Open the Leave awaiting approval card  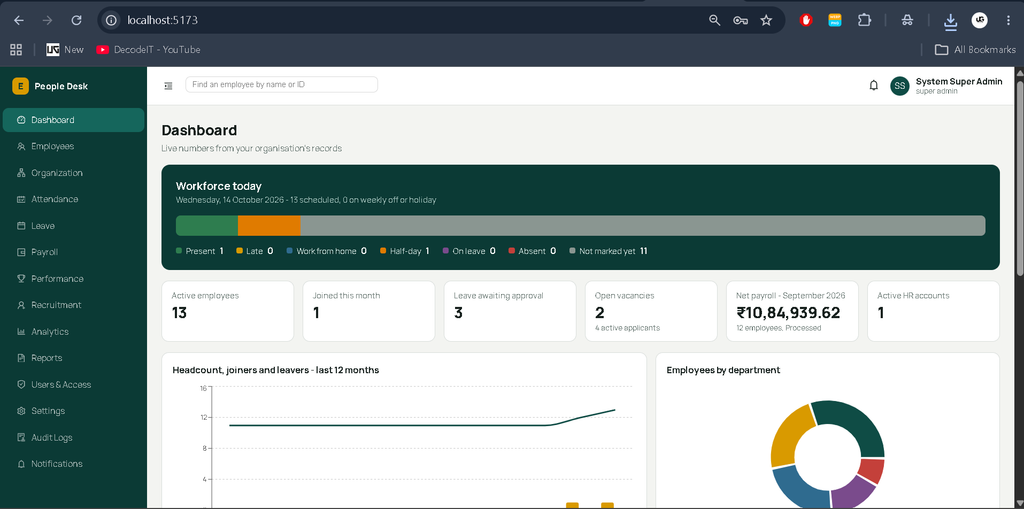click(x=510, y=311)
